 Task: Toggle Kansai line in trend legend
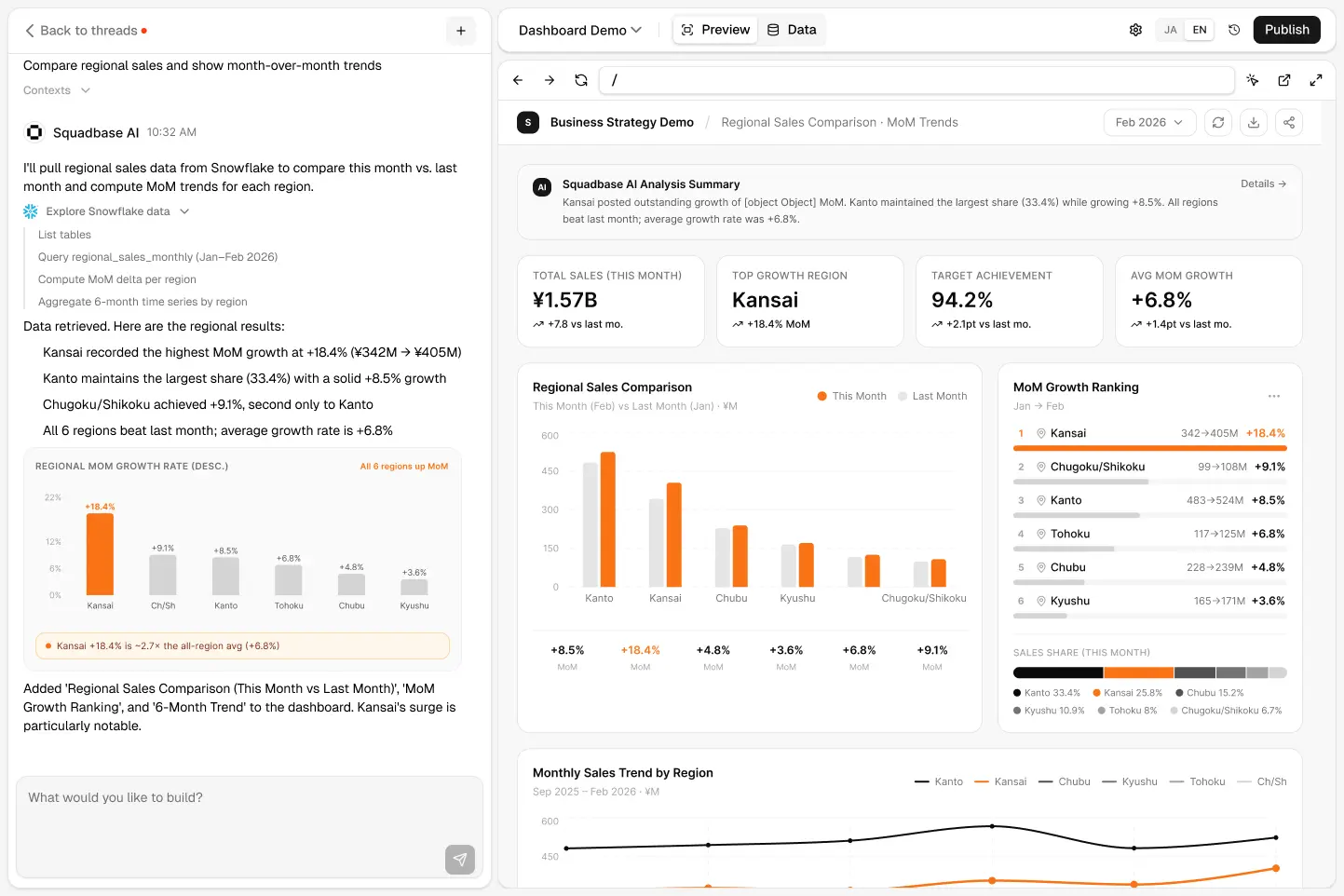1000,781
